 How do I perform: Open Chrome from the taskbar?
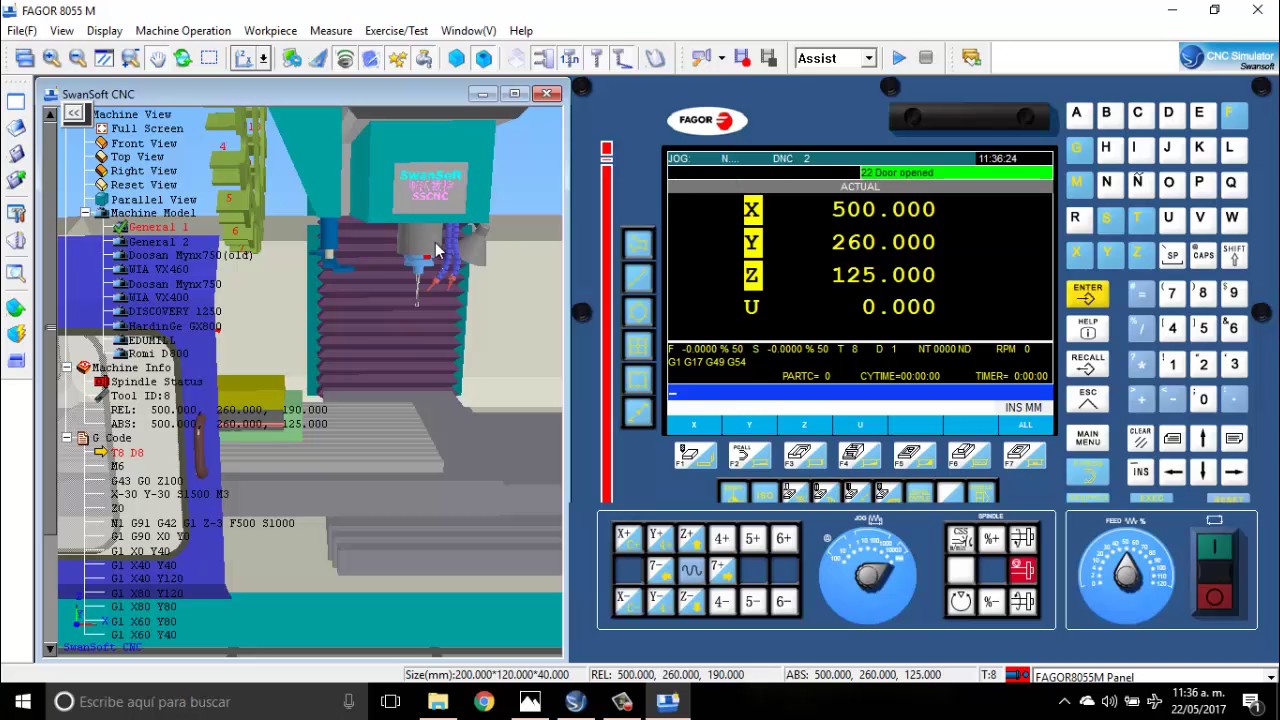pyautogui.click(x=484, y=702)
